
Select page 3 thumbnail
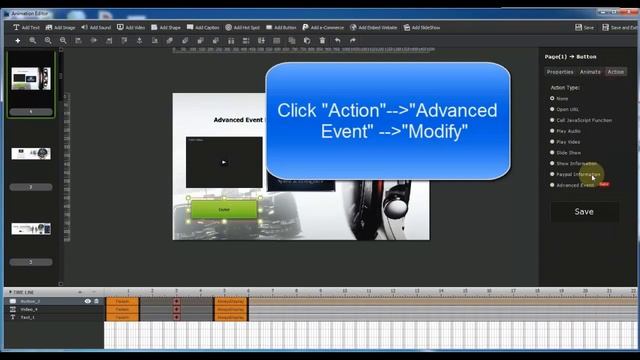(31, 229)
